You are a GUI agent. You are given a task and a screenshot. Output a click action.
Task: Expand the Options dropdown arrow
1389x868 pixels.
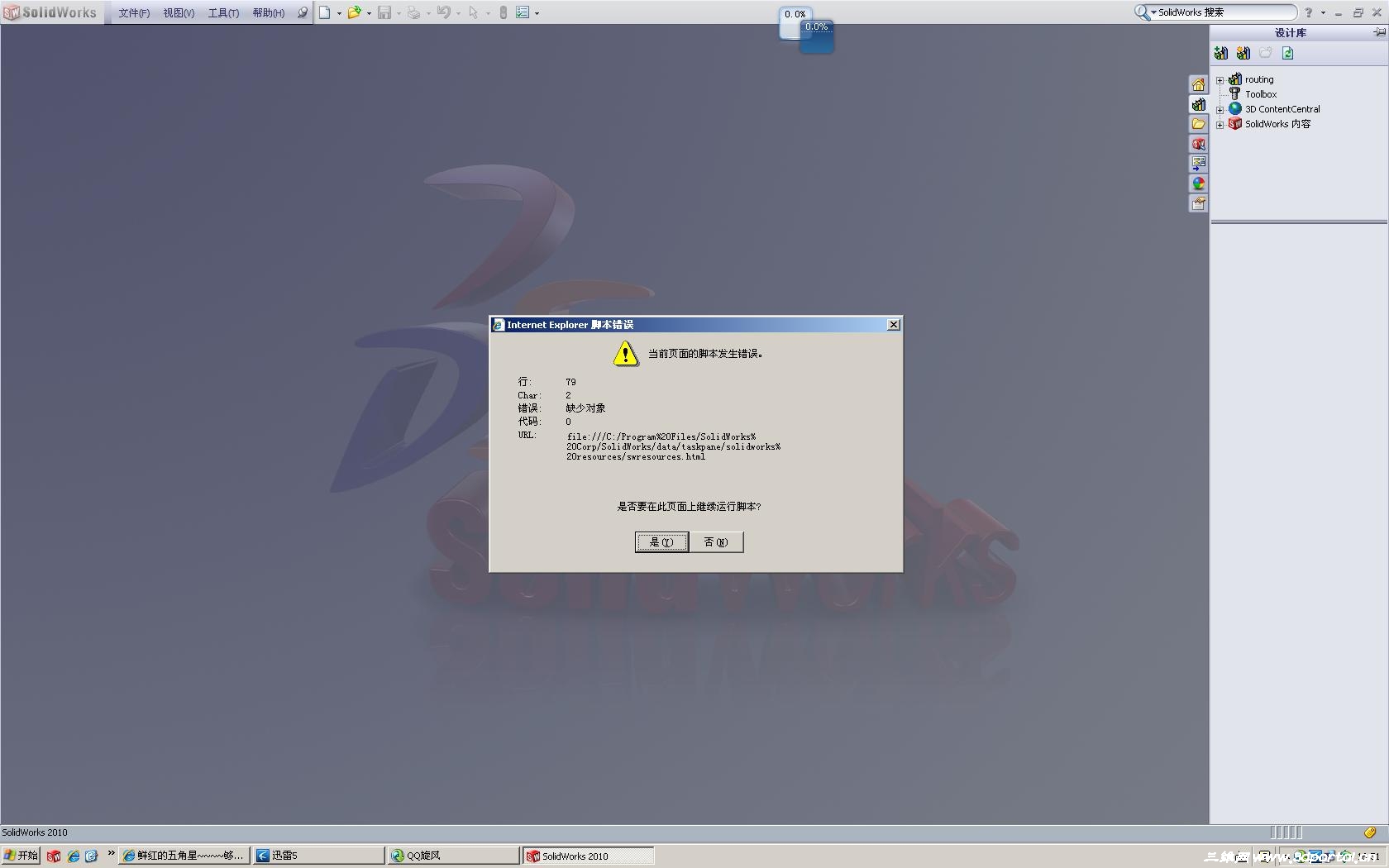click(x=537, y=13)
